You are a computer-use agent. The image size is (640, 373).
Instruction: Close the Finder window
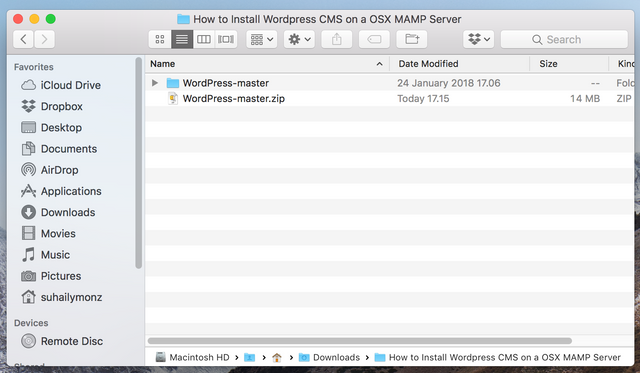point(18,19)
